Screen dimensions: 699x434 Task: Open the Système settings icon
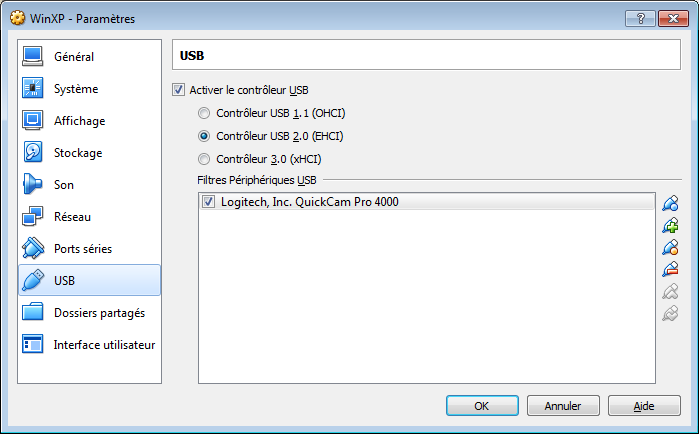[33, 88]
